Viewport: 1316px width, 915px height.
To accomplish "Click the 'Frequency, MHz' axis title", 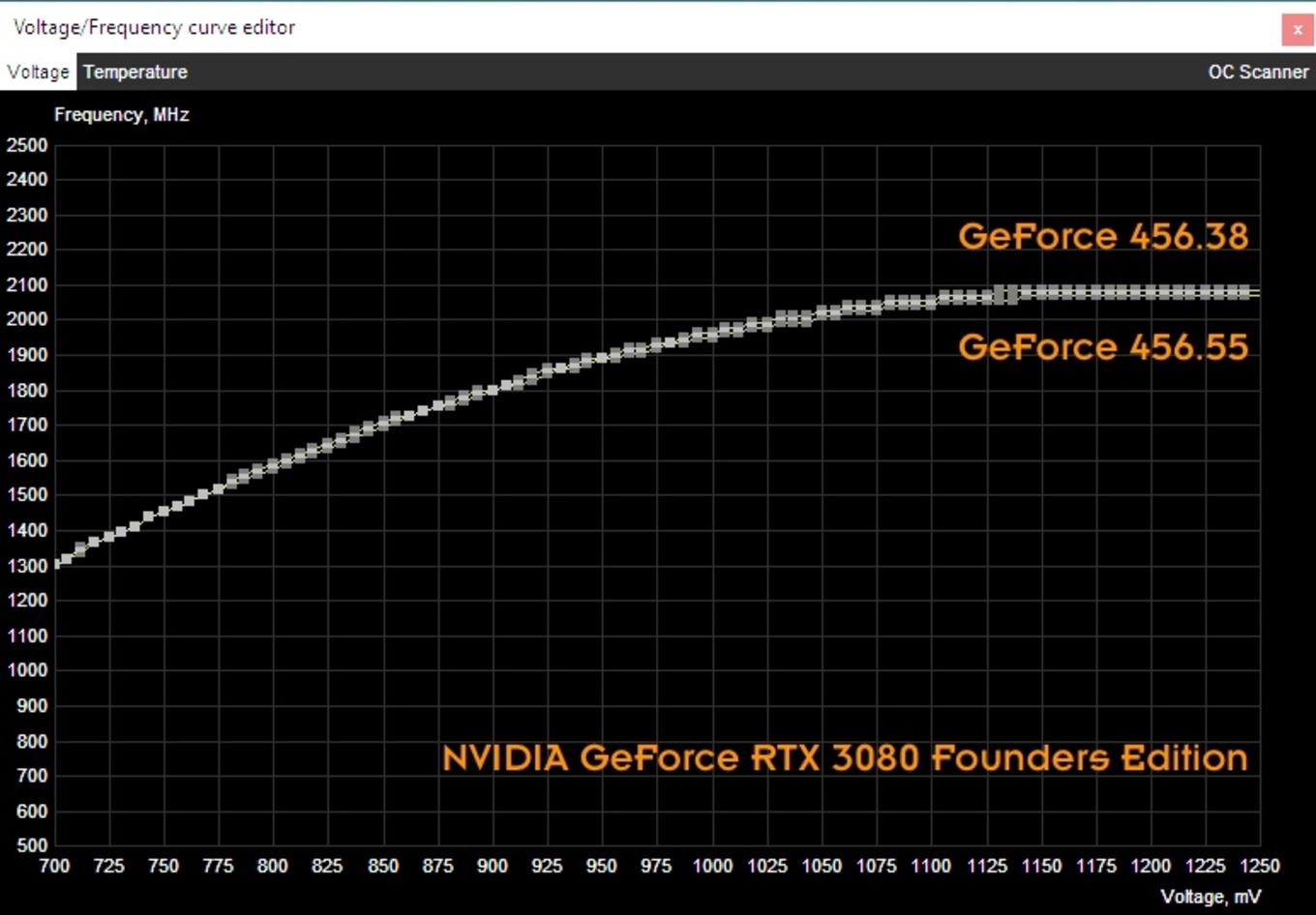I will (122, 115).
